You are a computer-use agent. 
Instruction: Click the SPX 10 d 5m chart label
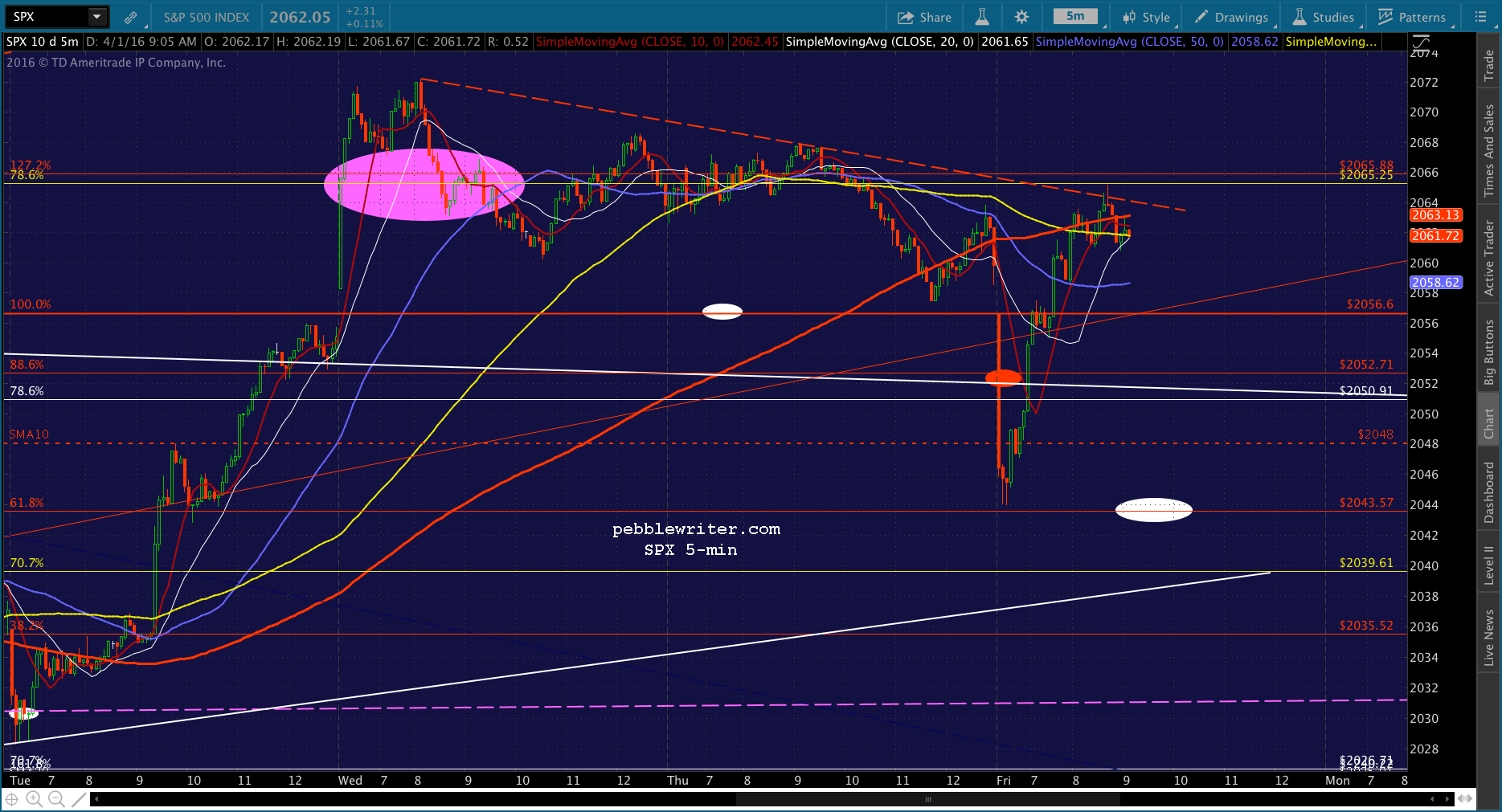[x=43, y=42]
